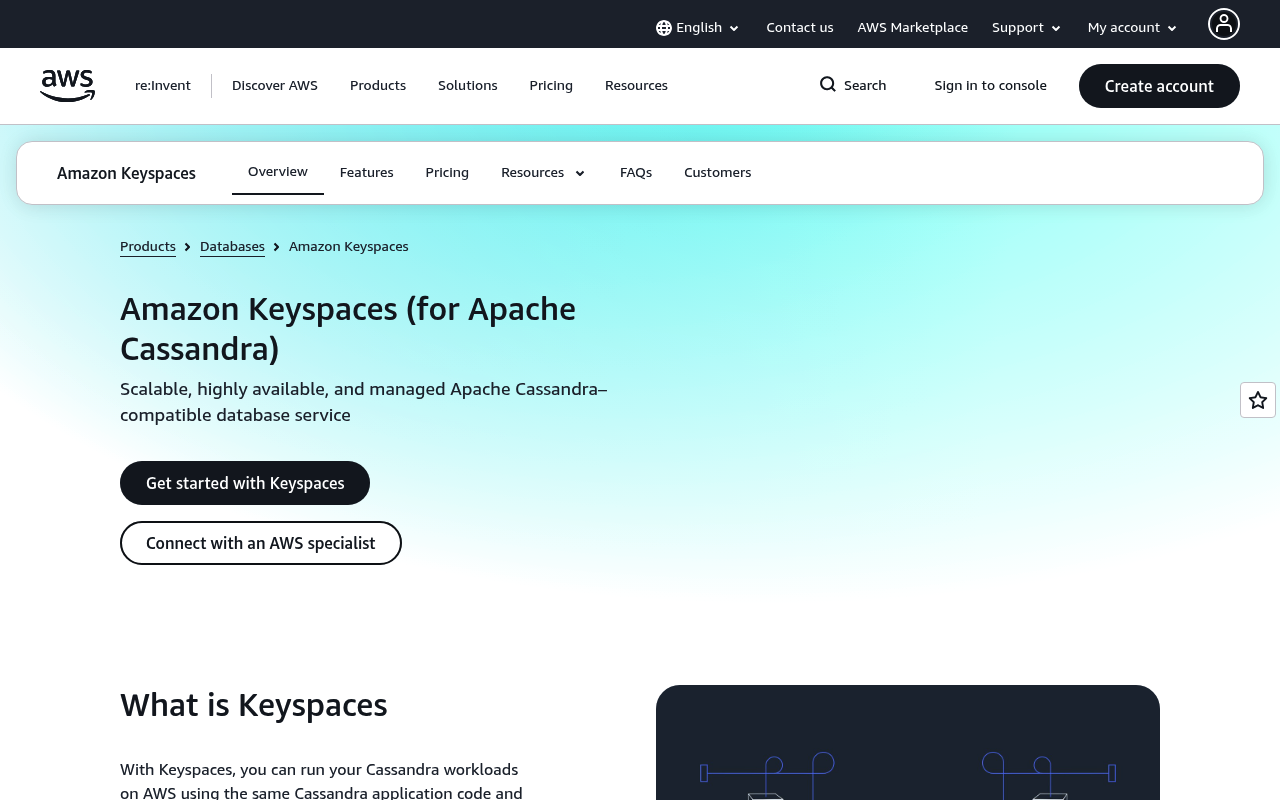This screenshot has width=1280, height=800.
Task: Click the Create account button
Action: pyautogui.click(x=1159, y=86)
